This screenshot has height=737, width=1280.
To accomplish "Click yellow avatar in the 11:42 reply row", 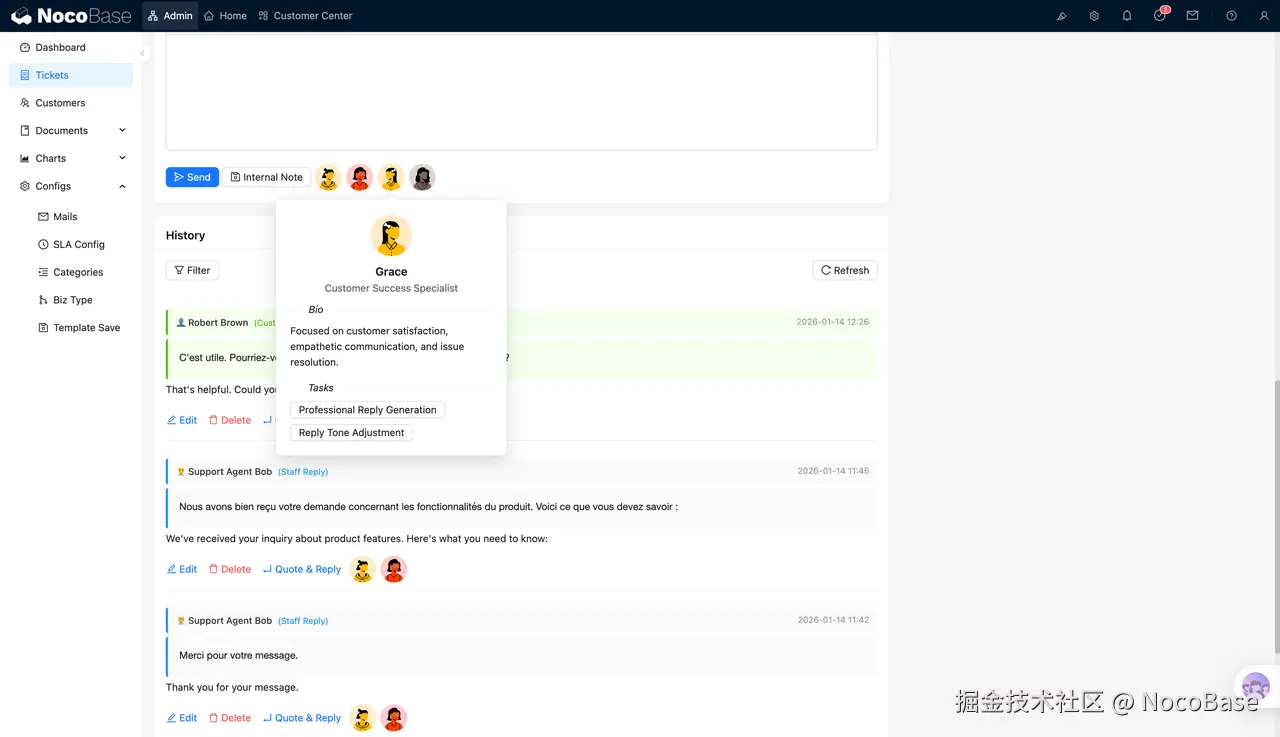I will click(363, 718).
